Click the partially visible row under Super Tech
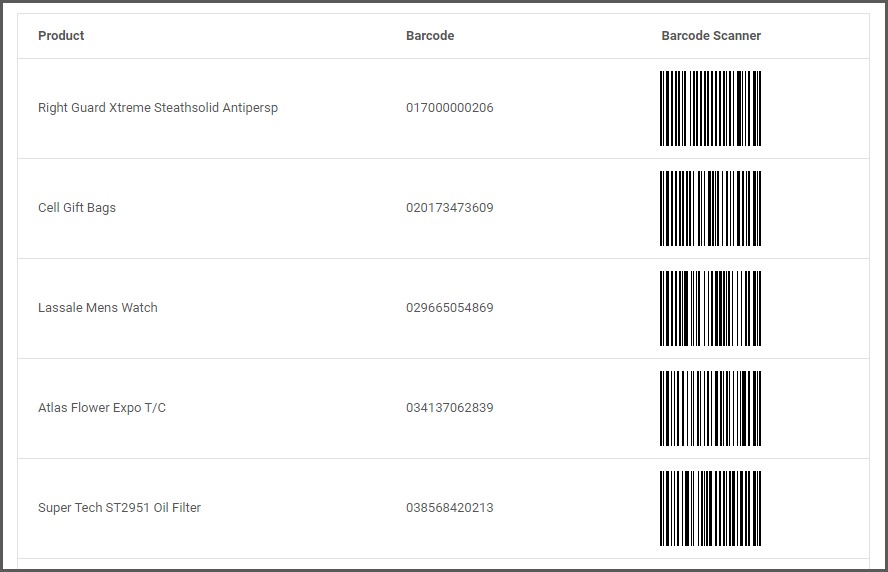Viewport: 888px width, 572px height. click(x=443, y=564)
